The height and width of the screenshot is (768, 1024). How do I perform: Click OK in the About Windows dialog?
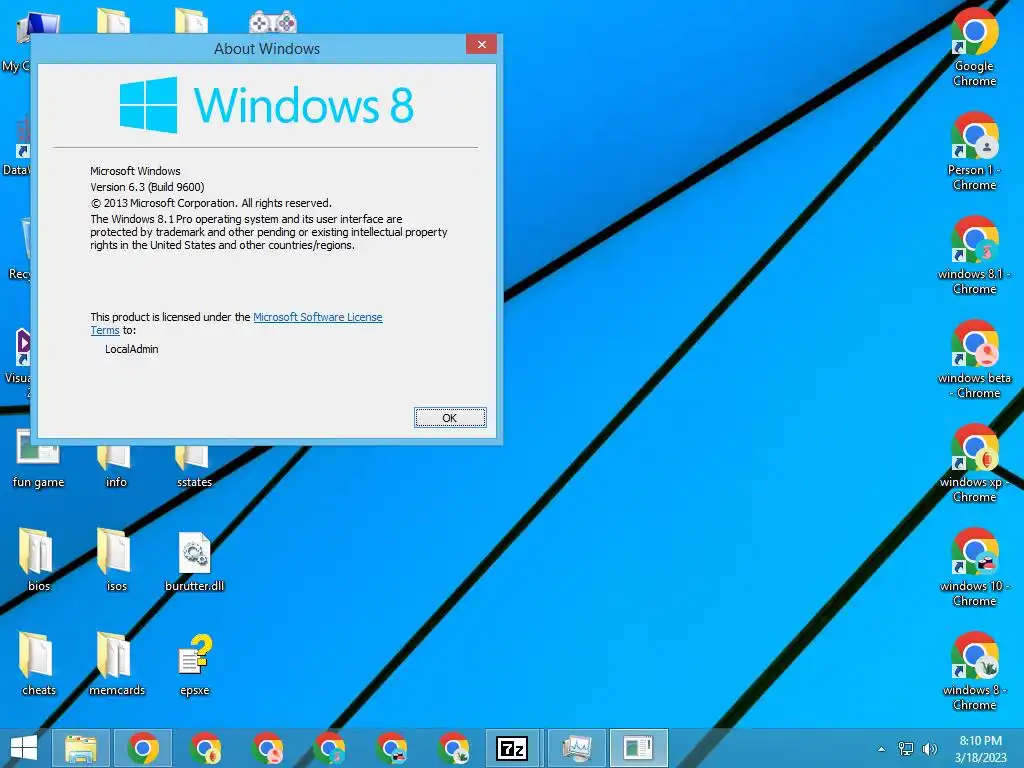pos(450,418)
